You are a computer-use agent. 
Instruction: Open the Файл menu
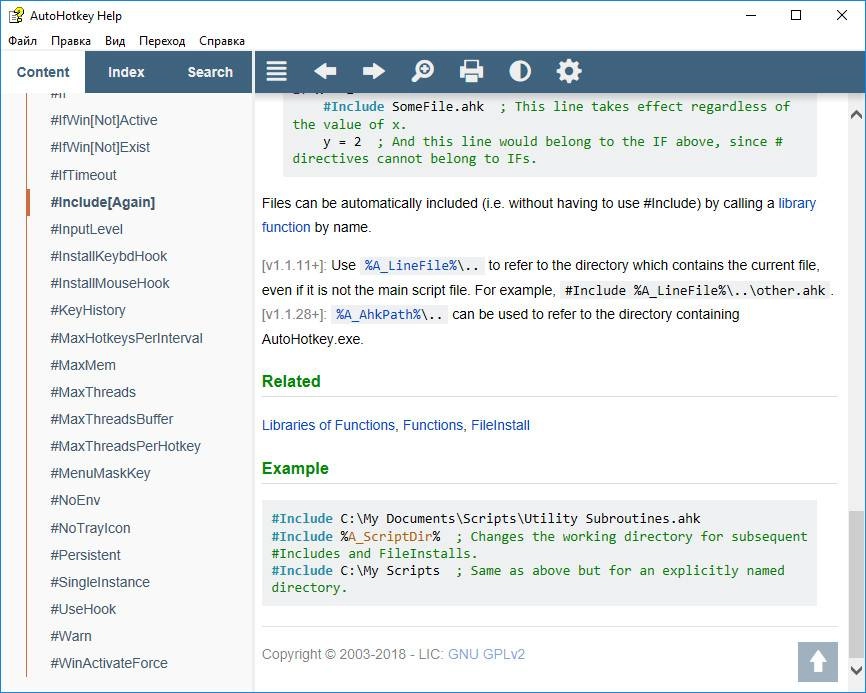pos(23,41)
